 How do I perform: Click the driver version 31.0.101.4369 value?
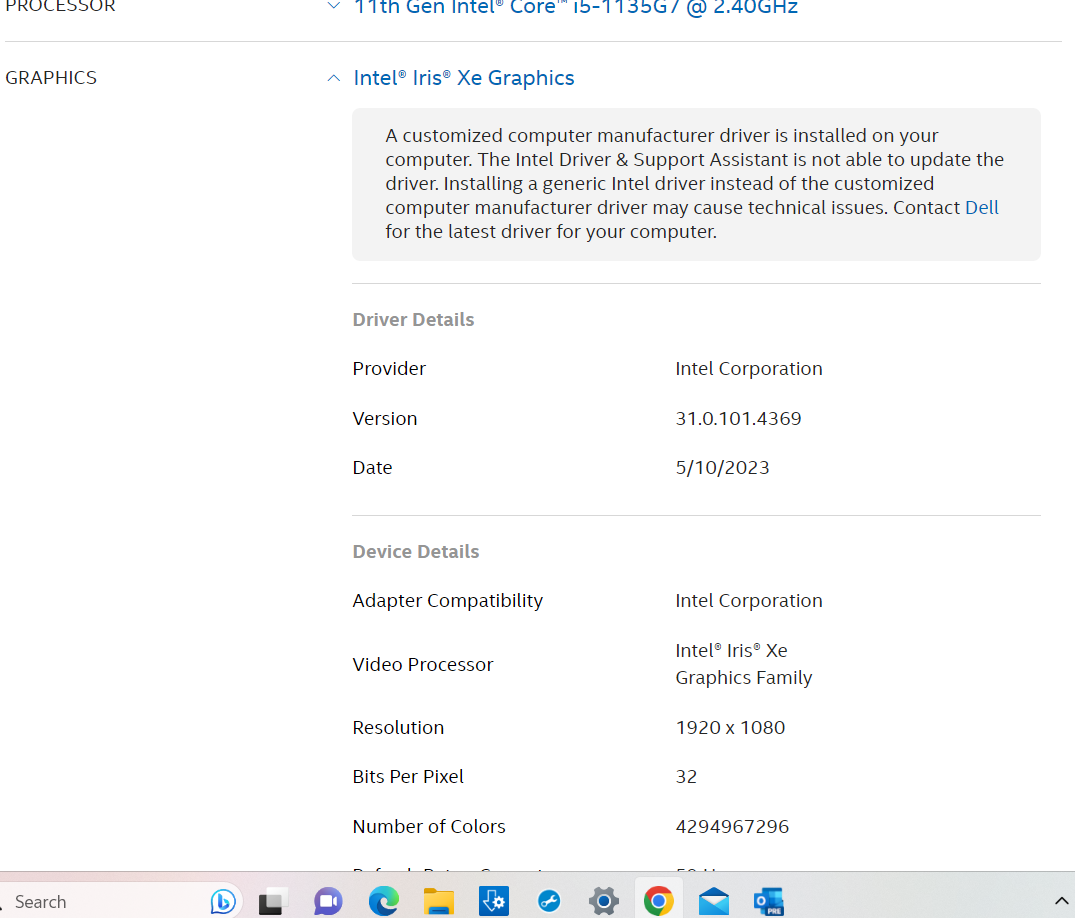[x=738, y=419]
